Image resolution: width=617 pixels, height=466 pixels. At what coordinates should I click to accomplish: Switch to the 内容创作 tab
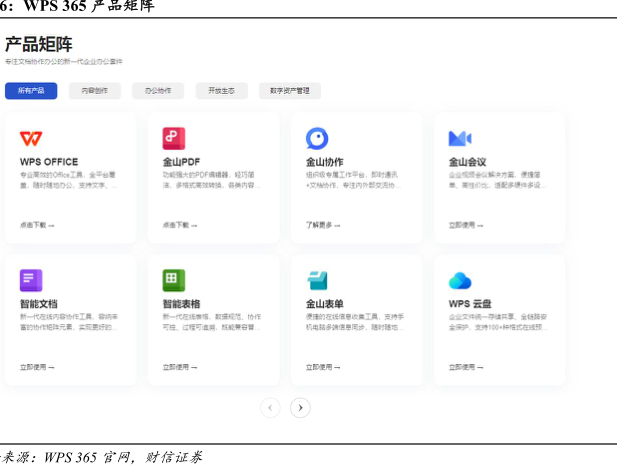(95, 91)
